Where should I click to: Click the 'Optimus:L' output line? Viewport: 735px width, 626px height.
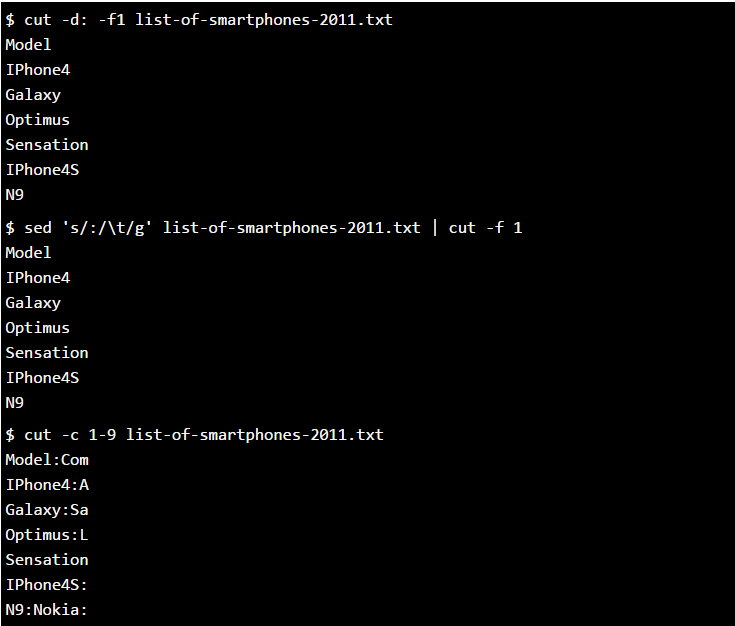47,535
